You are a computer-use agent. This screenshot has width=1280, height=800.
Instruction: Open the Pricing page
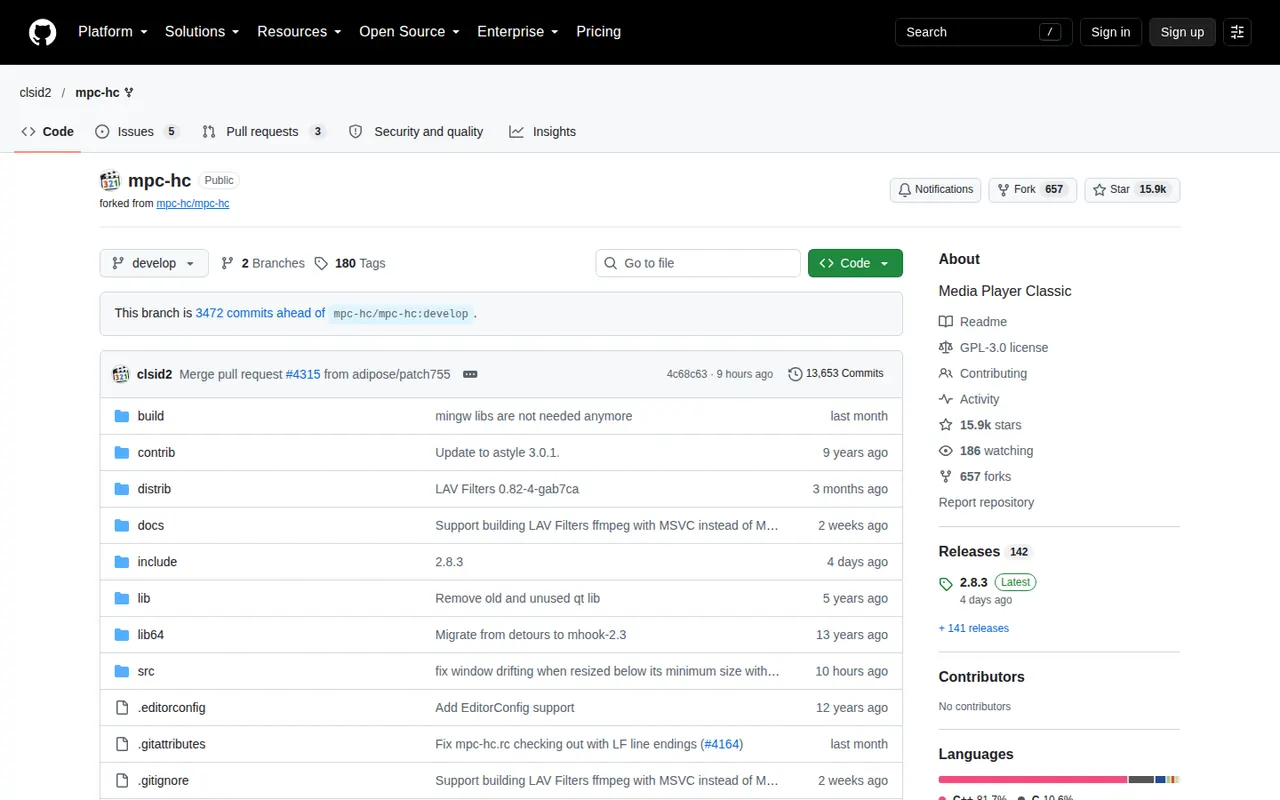(598, 32)
